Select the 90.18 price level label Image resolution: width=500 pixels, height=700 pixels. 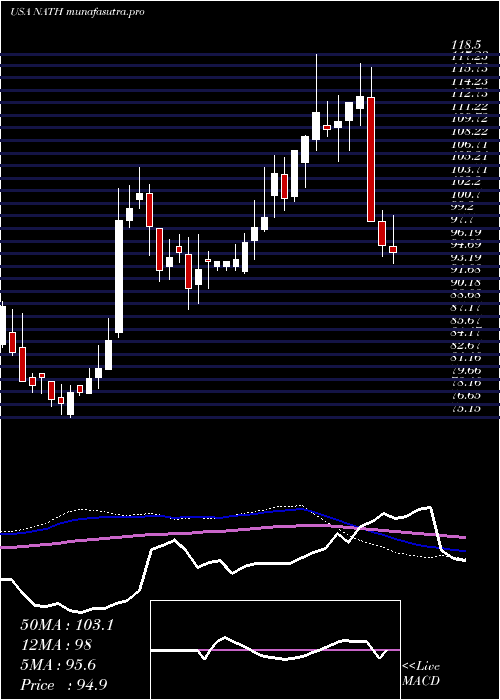[466, 282]
